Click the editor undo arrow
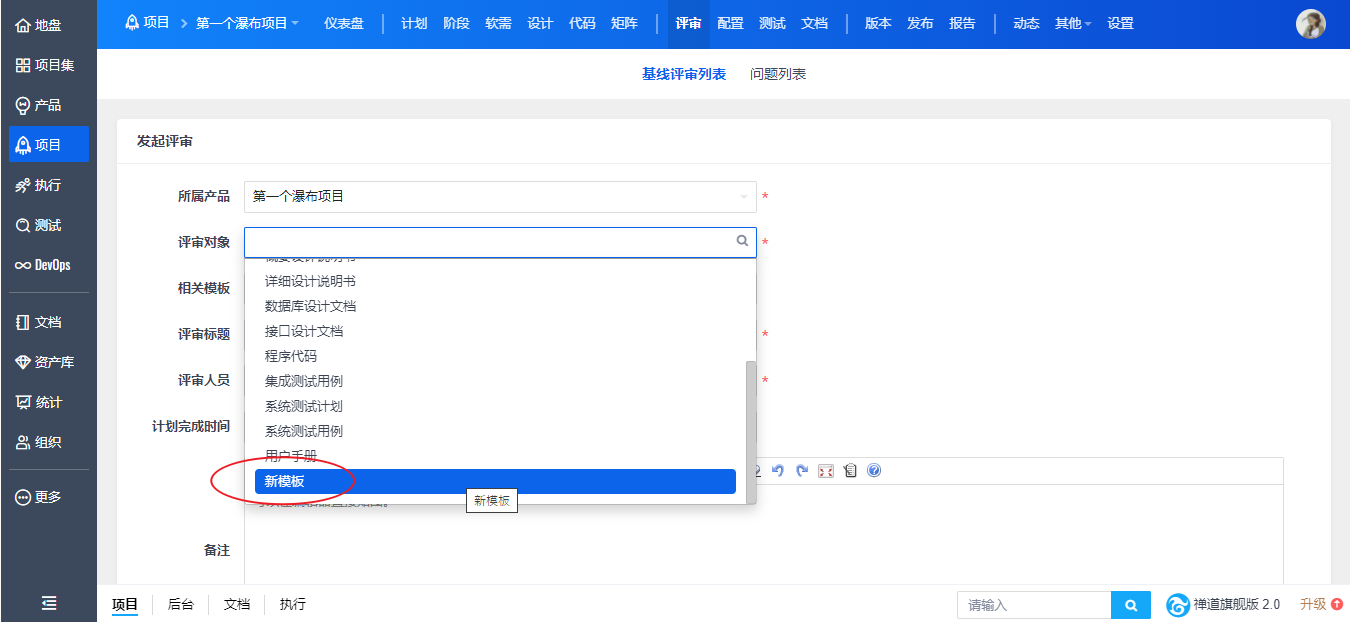 pyautogui.click(x=778, y=471)
